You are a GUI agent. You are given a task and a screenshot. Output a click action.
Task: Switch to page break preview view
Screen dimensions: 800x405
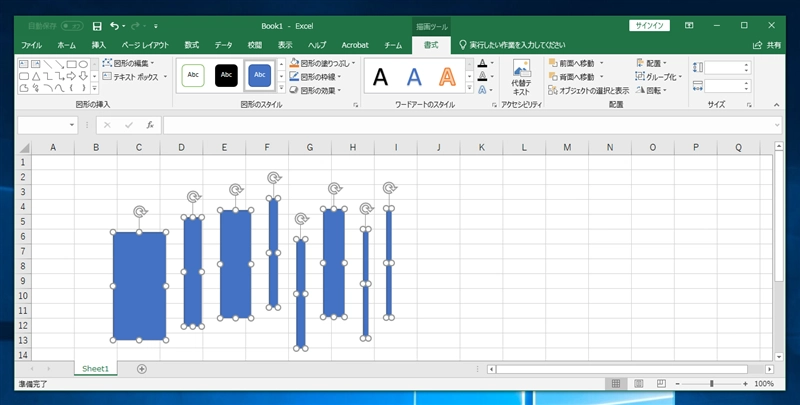[659, 384]
